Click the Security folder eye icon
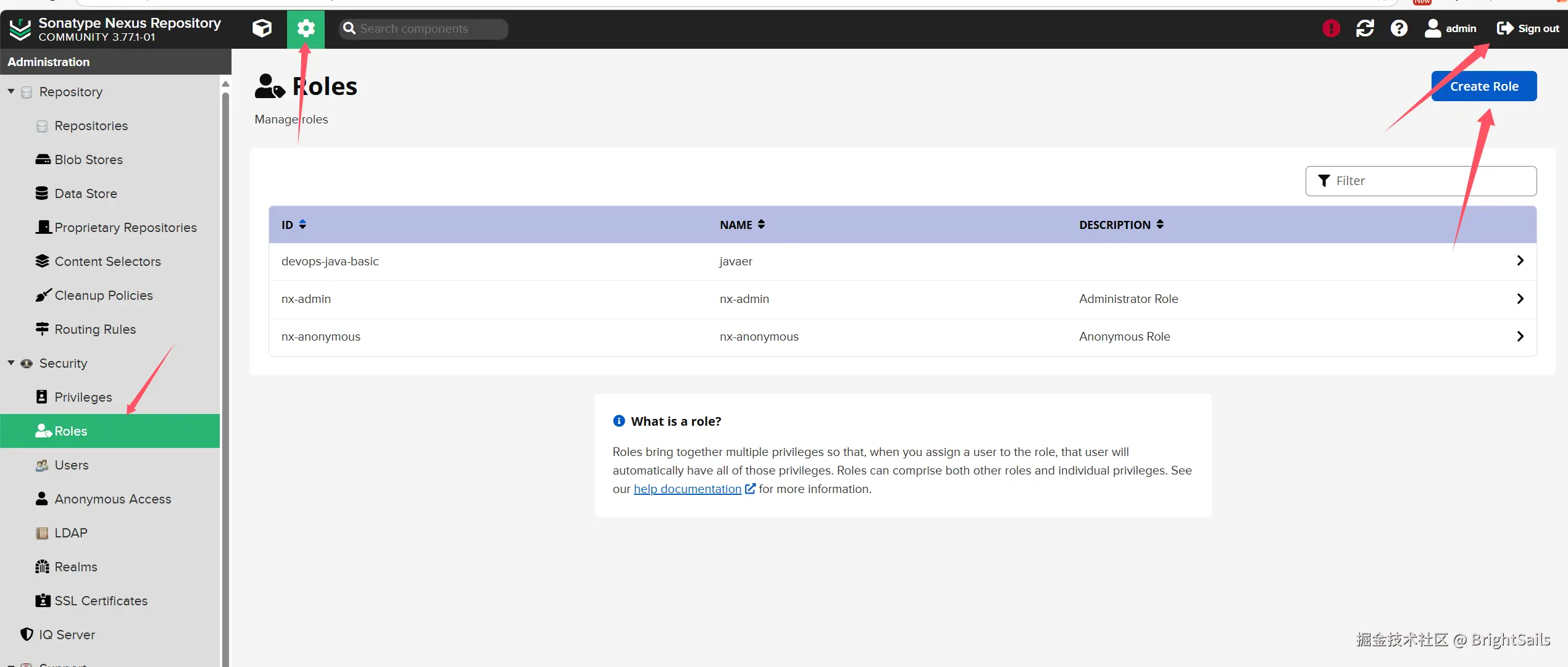 [27, 363]
